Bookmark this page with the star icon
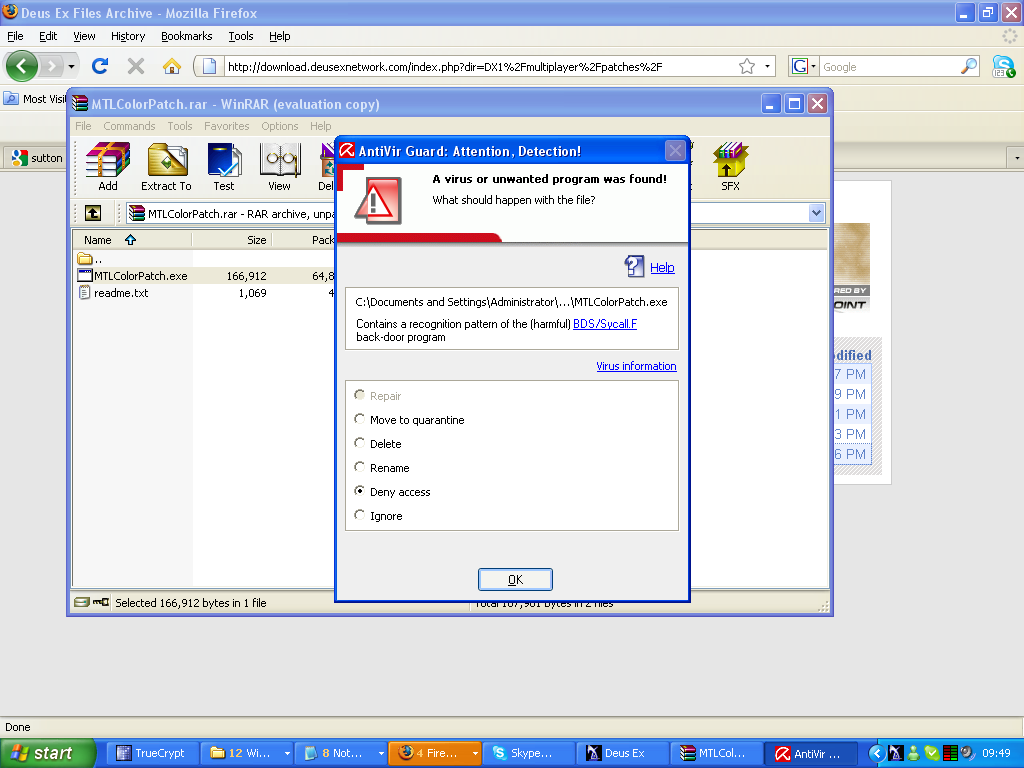The image size is (1024, 768). pos(747,66)
